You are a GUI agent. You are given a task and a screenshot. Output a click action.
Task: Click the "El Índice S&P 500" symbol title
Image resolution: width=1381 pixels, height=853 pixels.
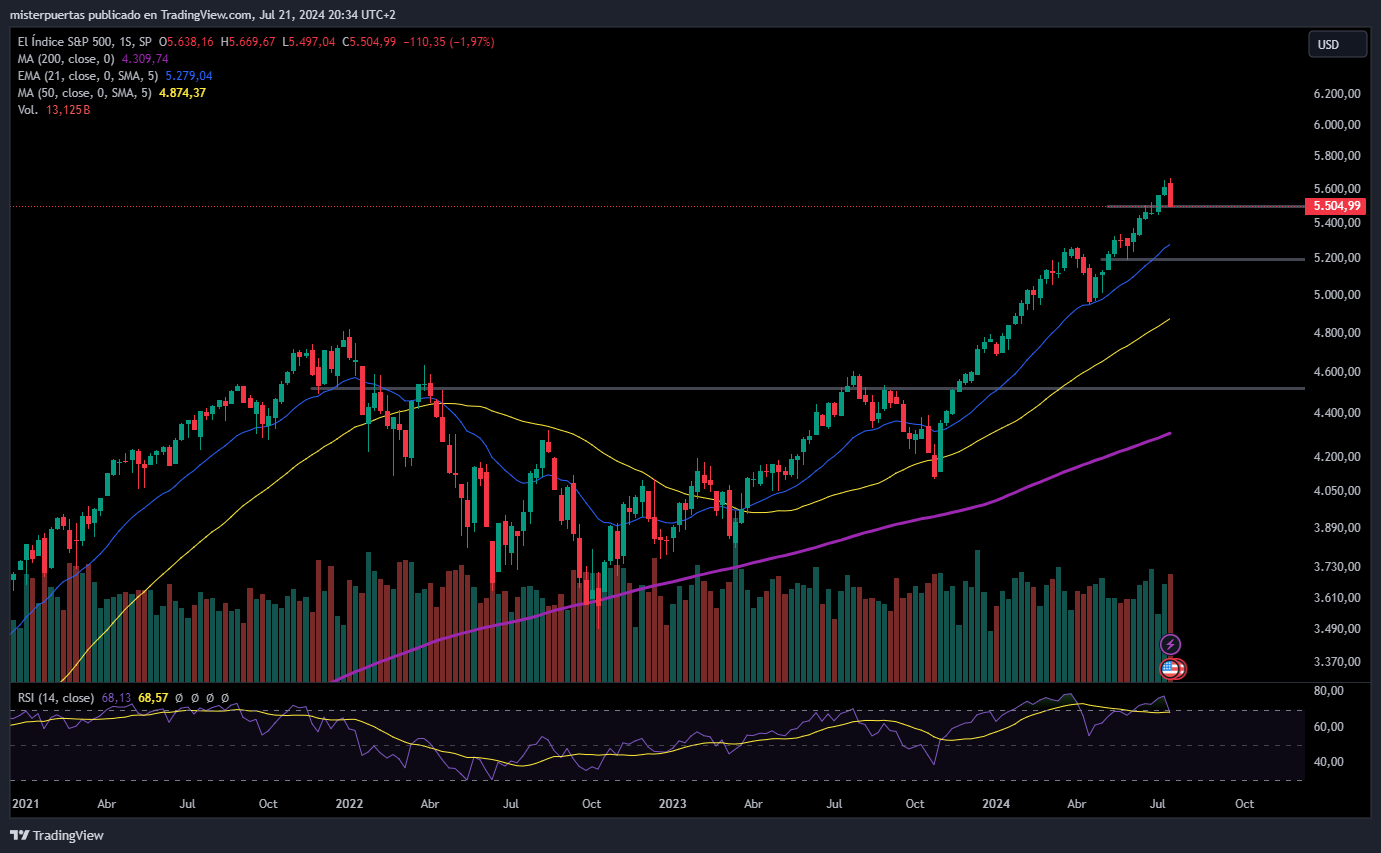click(64, 42)
